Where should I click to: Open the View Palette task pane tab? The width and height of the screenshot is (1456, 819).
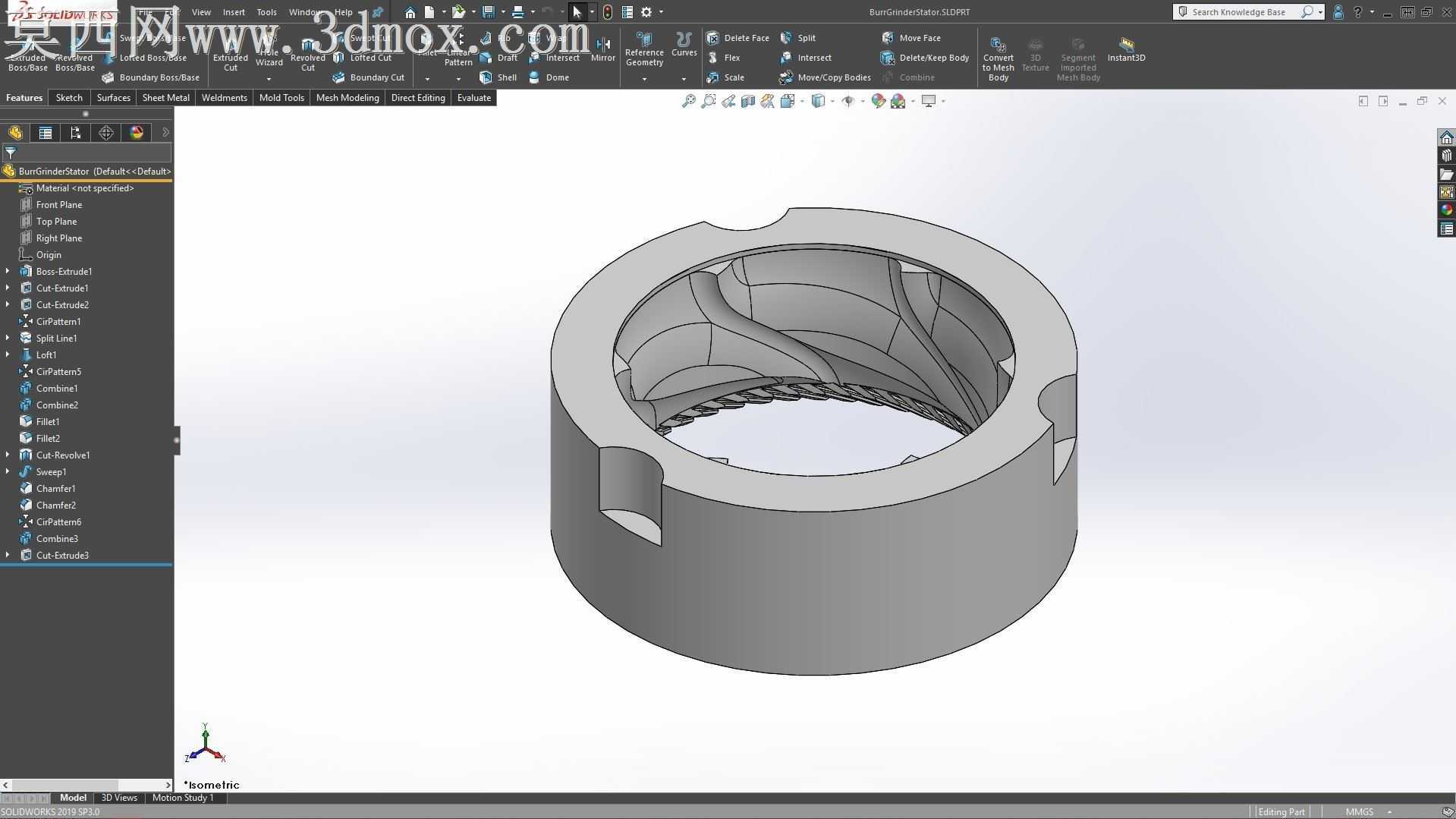(x=1446, y=192)
